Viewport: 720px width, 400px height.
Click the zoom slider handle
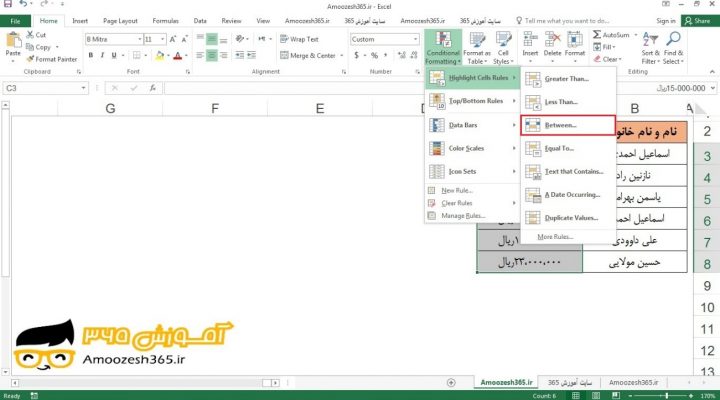coord(666,395)
